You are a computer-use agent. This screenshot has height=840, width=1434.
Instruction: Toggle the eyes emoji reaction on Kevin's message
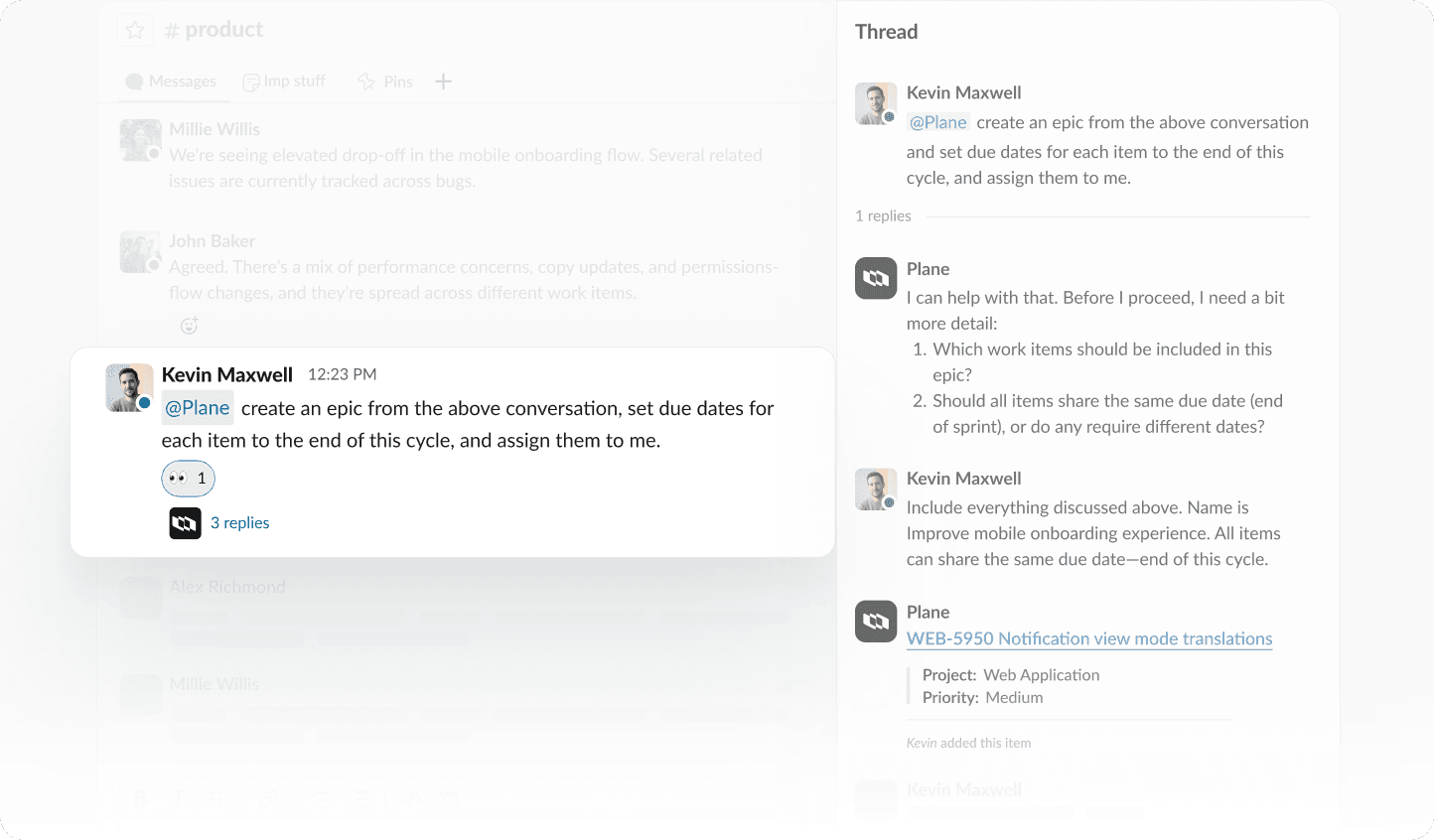[188, 478]
